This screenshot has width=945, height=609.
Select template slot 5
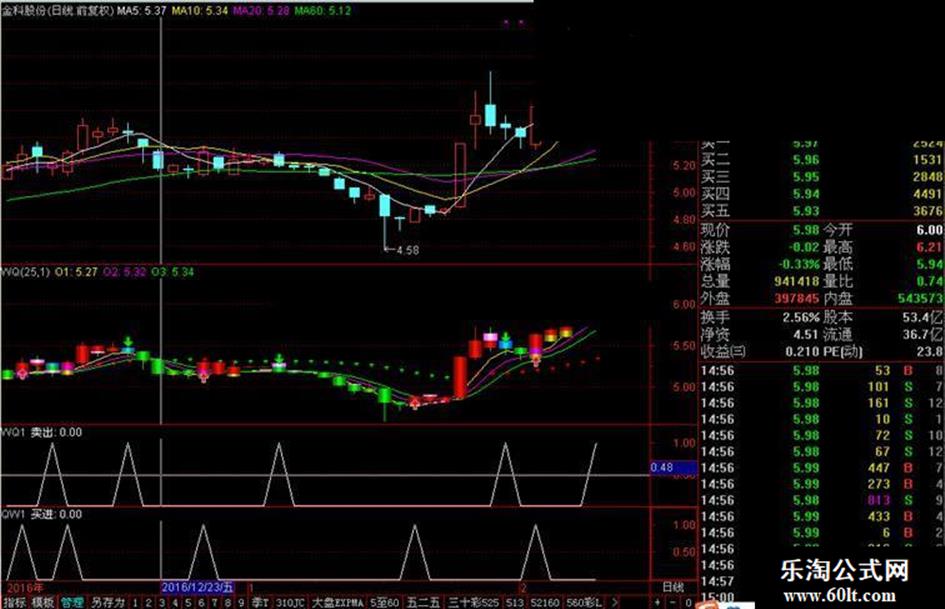click(188, 602)
